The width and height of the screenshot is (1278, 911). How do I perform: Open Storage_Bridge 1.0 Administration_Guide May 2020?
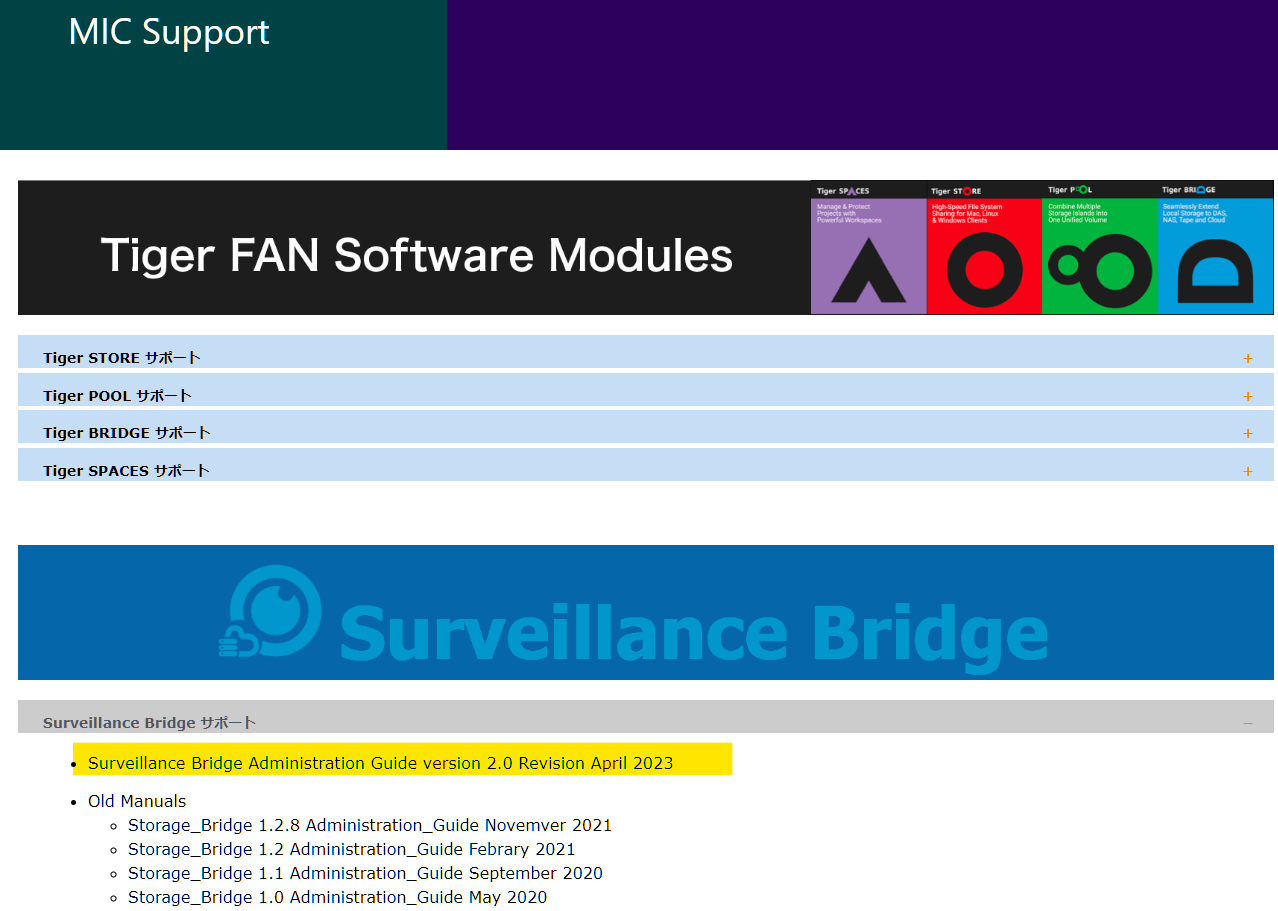(338, 897)
